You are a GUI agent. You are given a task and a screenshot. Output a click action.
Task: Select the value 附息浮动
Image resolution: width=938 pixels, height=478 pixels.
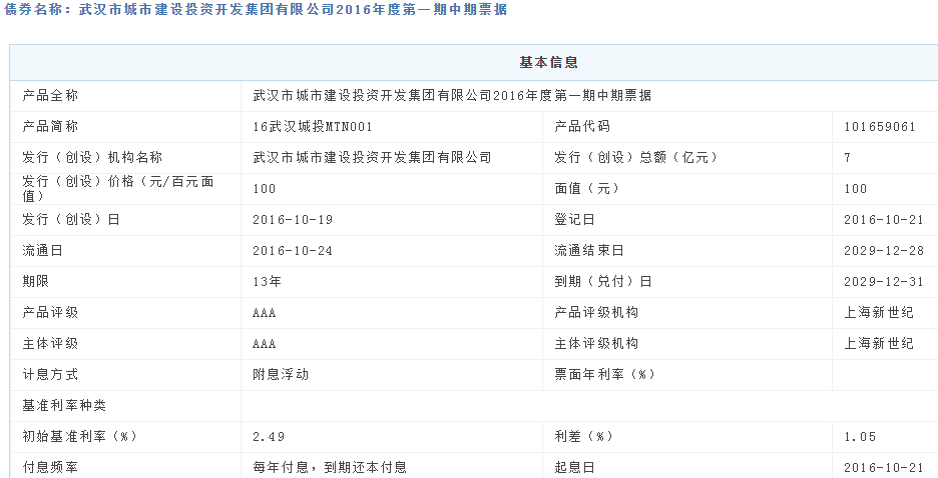click(x=281, y=375)
